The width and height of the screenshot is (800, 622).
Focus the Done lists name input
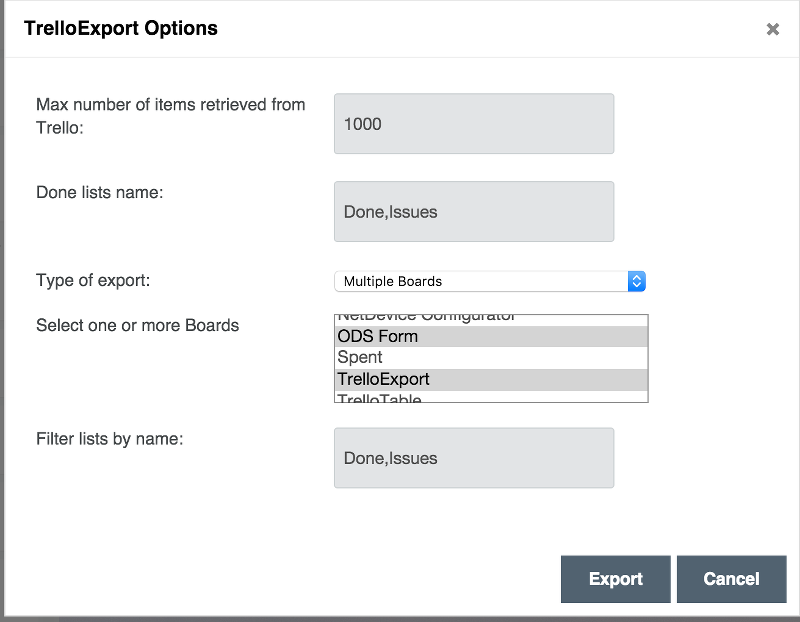[473, 211]
